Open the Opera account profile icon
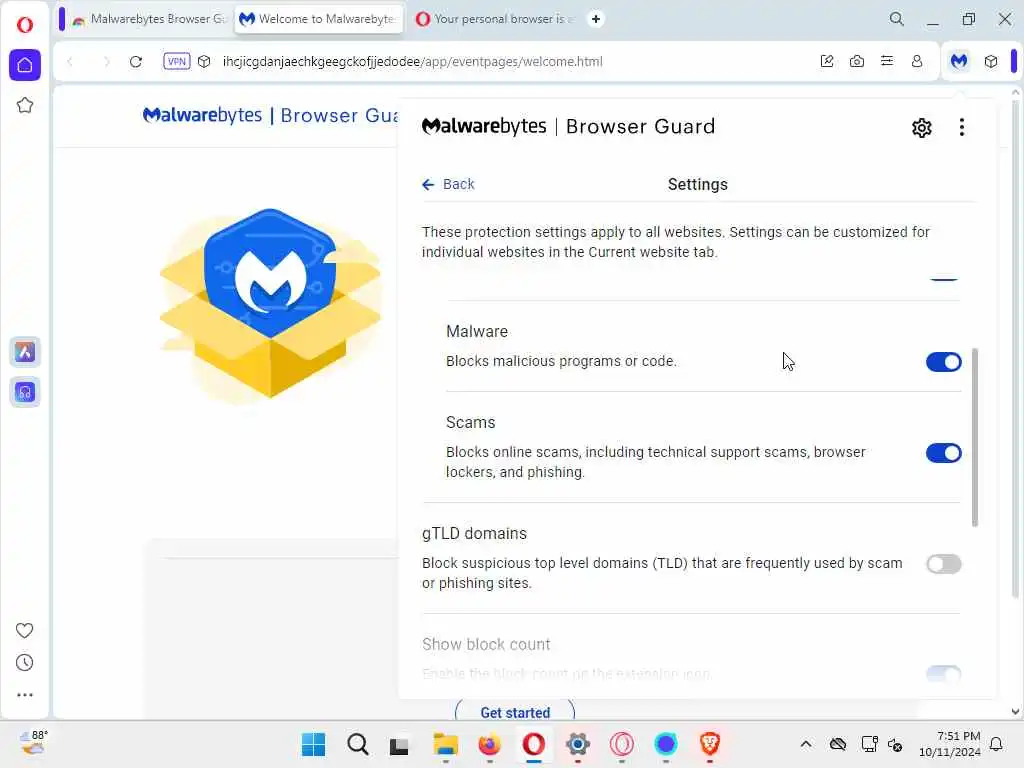The width and height of the screenshot is (1024, 768). pyautogui.click(x=916, y=61)
